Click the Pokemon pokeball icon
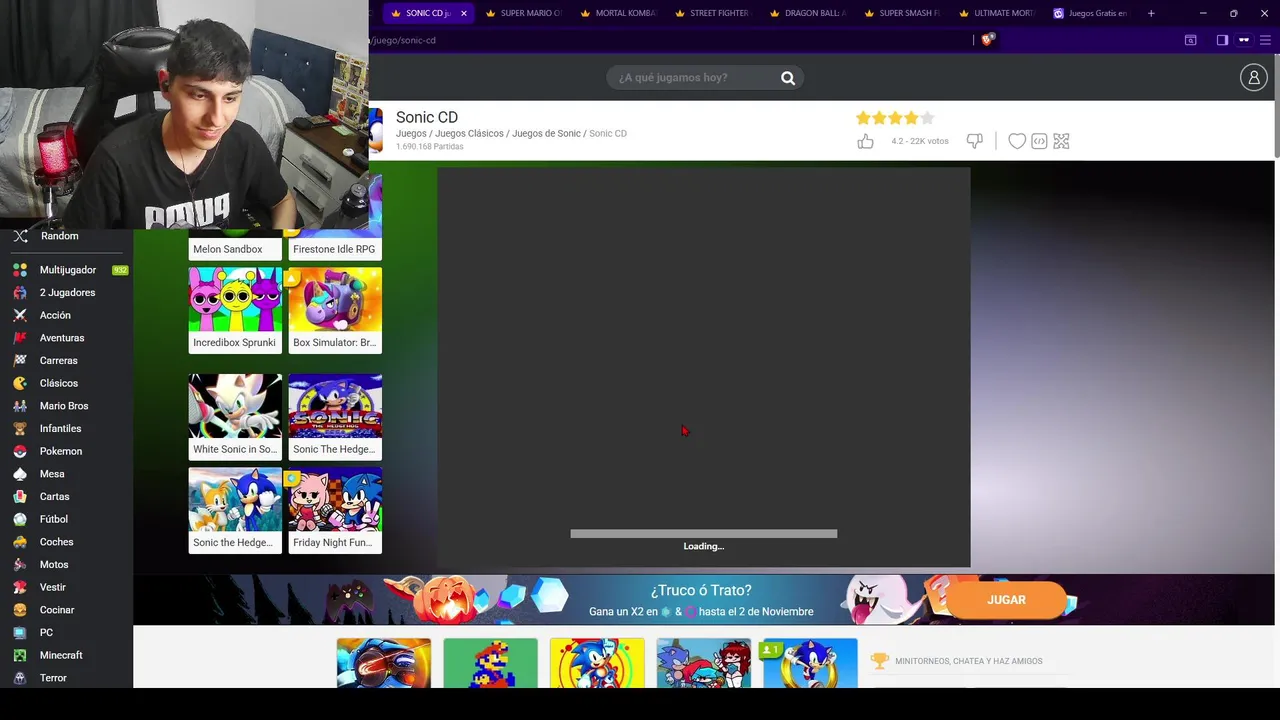 (20, 451)
